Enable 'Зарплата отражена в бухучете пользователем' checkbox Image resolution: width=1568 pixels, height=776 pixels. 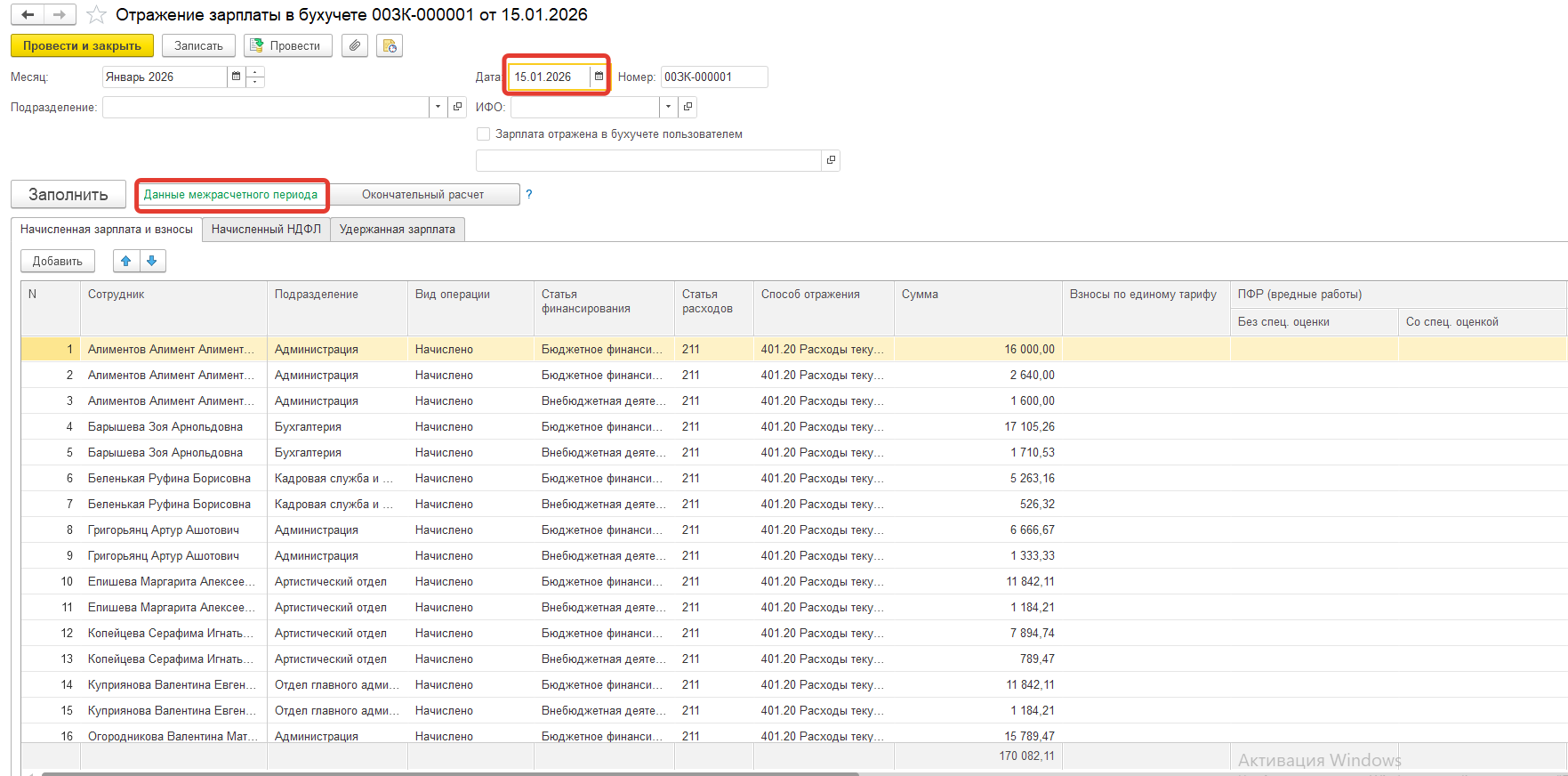coord(484,134)
